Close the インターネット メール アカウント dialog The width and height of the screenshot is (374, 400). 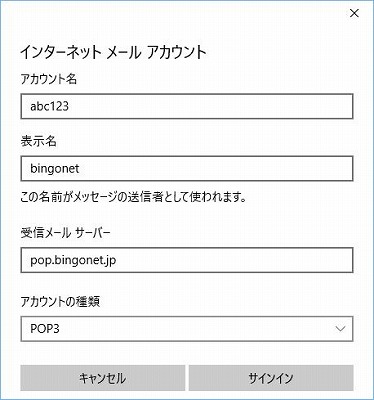[x=354, y=13]
